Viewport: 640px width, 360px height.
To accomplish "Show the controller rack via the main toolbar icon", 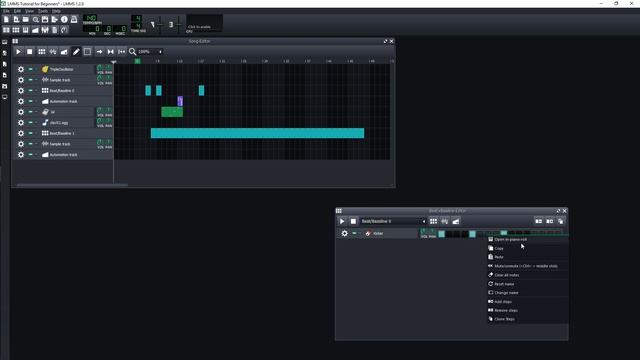I will 64,30.
